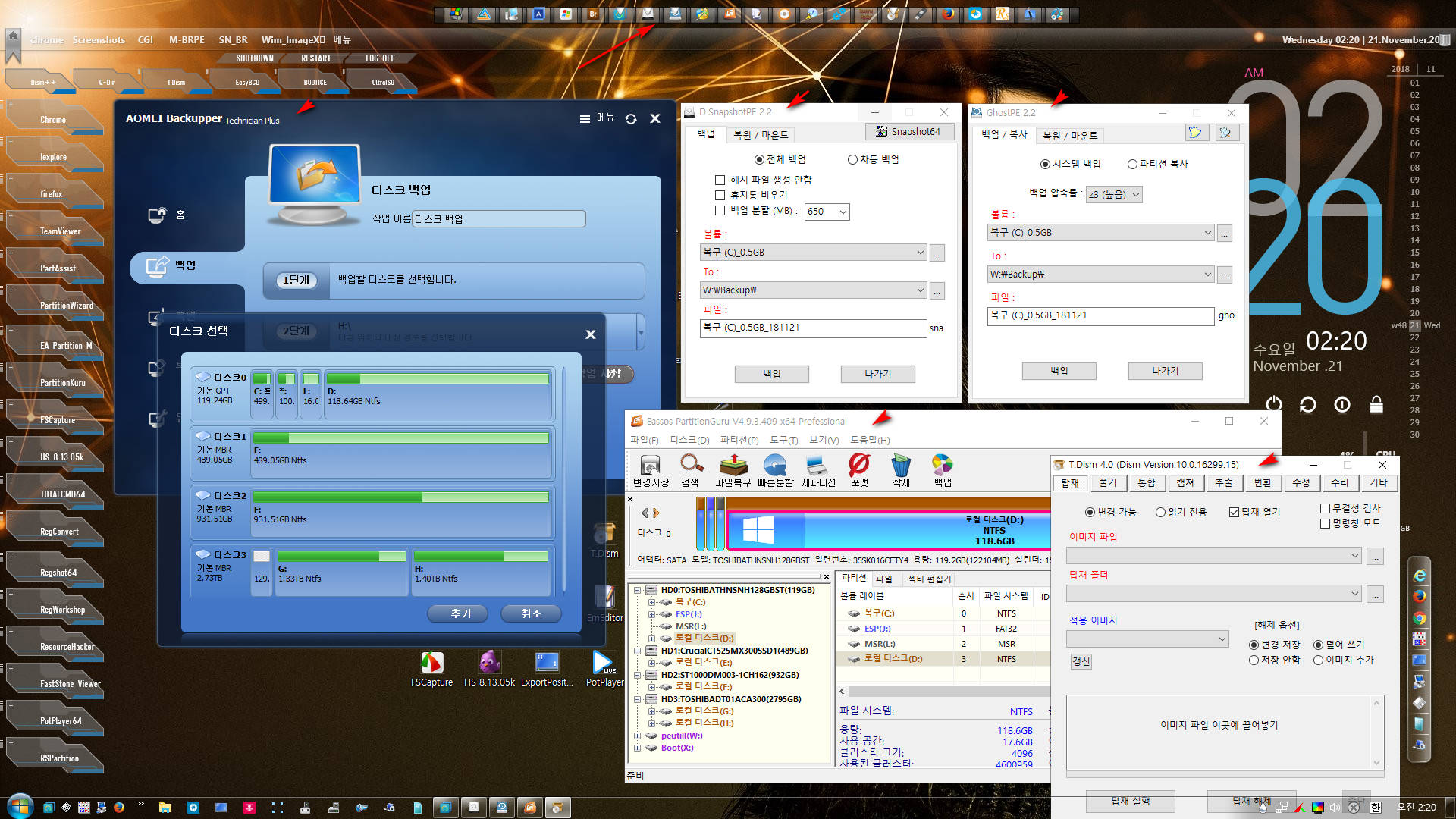
Task: Click the next disk arrow in PartitionGuru
Action: click(x=657, y=513)
